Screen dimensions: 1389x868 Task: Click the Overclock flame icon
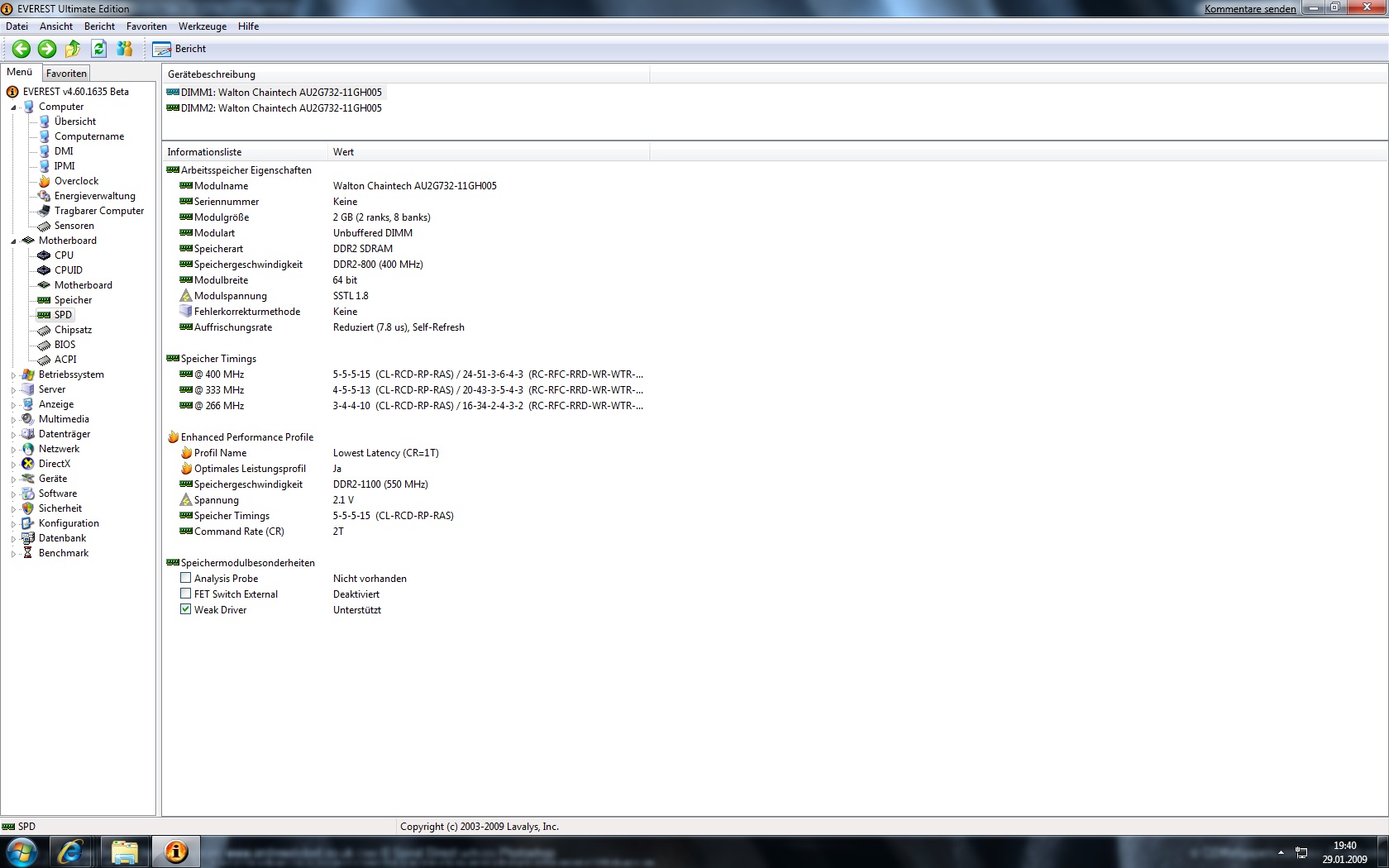coord(45,181)
